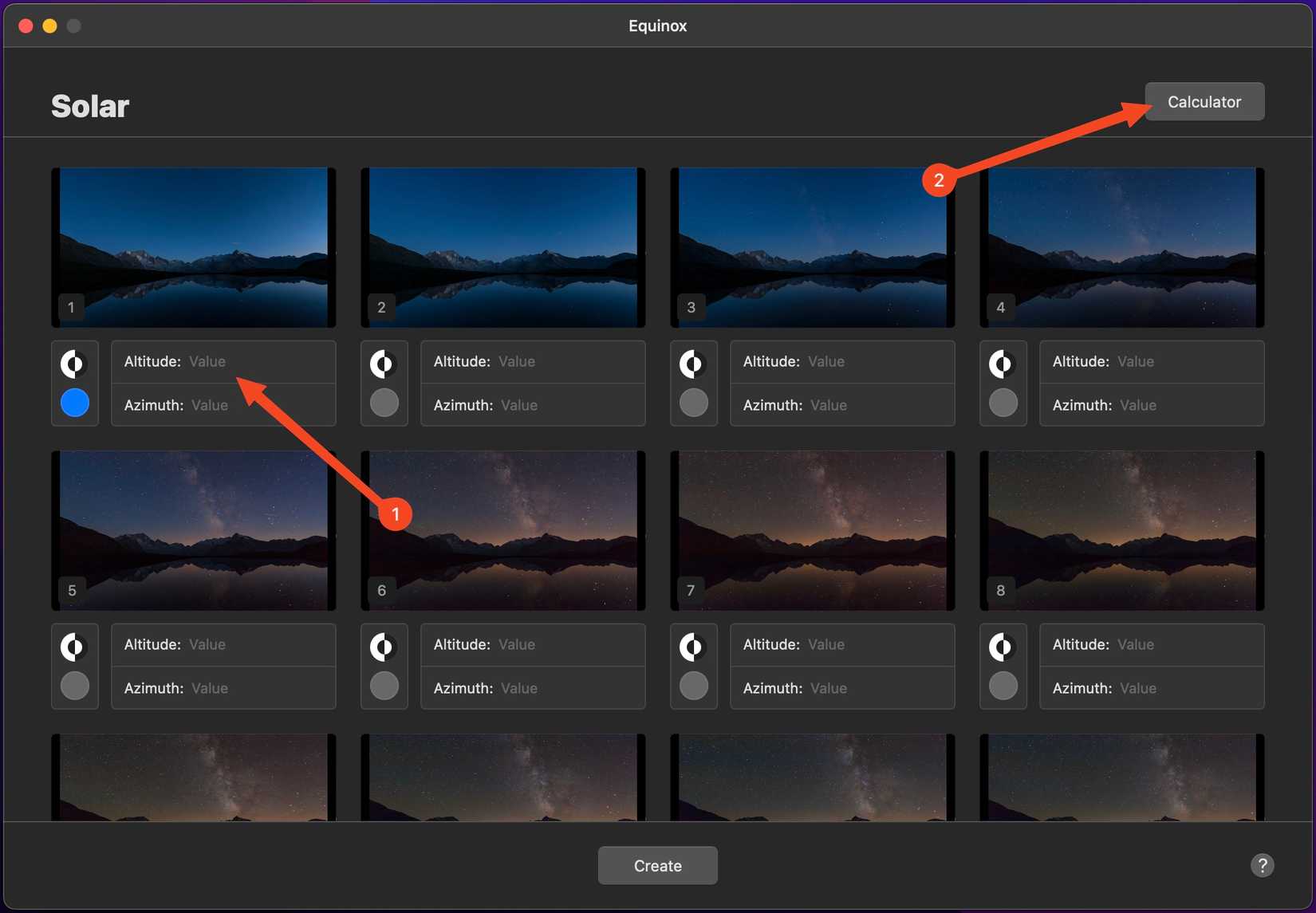Select thumbnail number 2
Image resolution: width=1316 pixels, height=913 pixels.
503,247
